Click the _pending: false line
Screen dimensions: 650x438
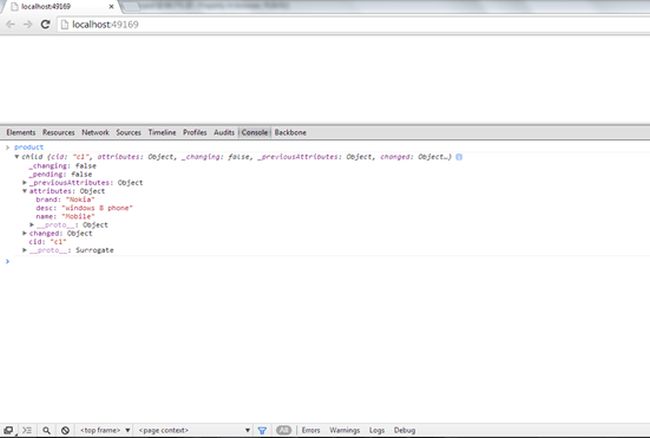[60, 174]
